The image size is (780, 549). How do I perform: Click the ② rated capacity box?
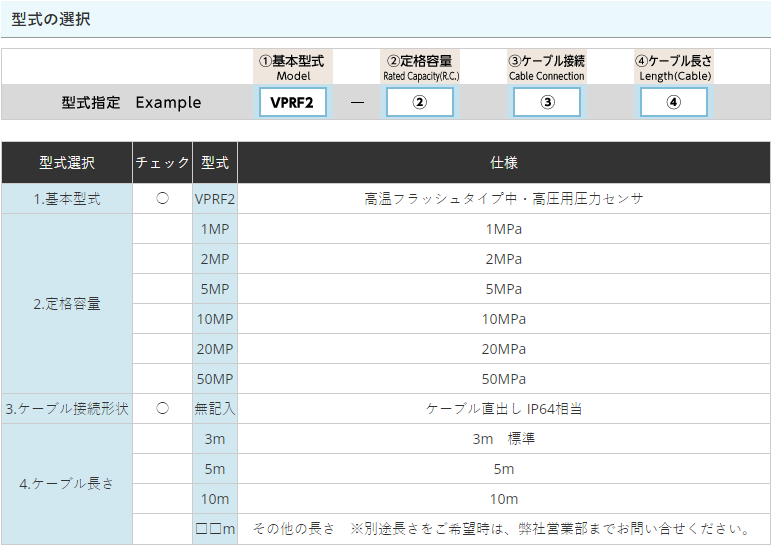click(420, 102)
